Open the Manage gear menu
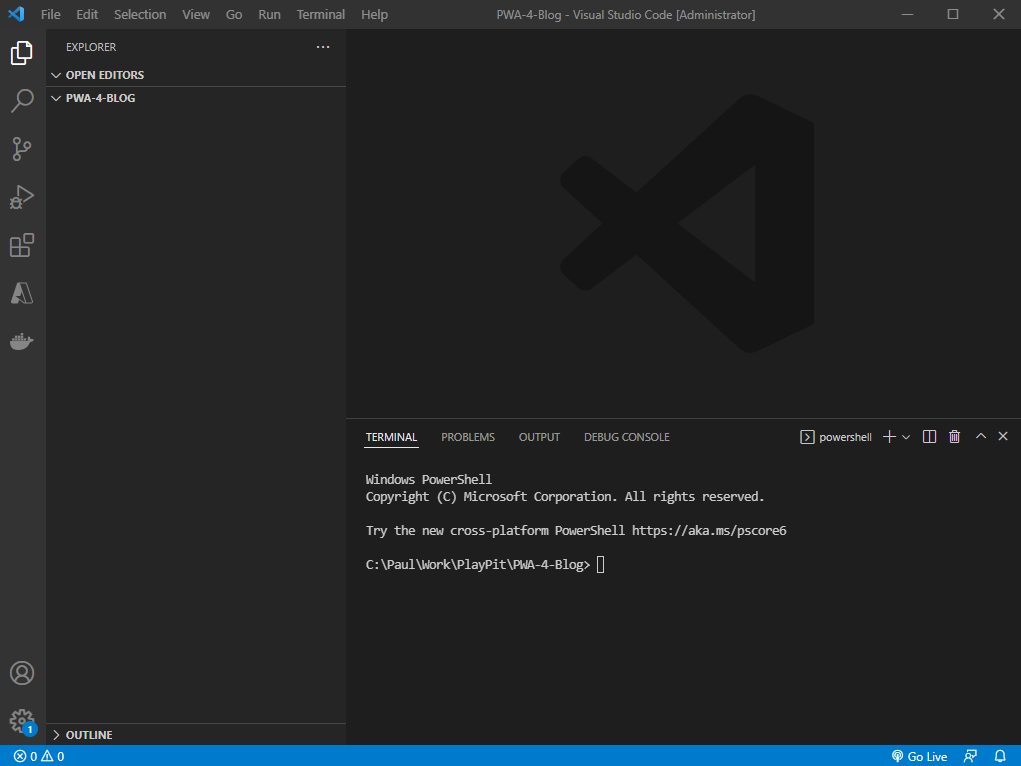The width and height of the screenshot is (1021, 766). pyautogui.click(x=21, y=721)
